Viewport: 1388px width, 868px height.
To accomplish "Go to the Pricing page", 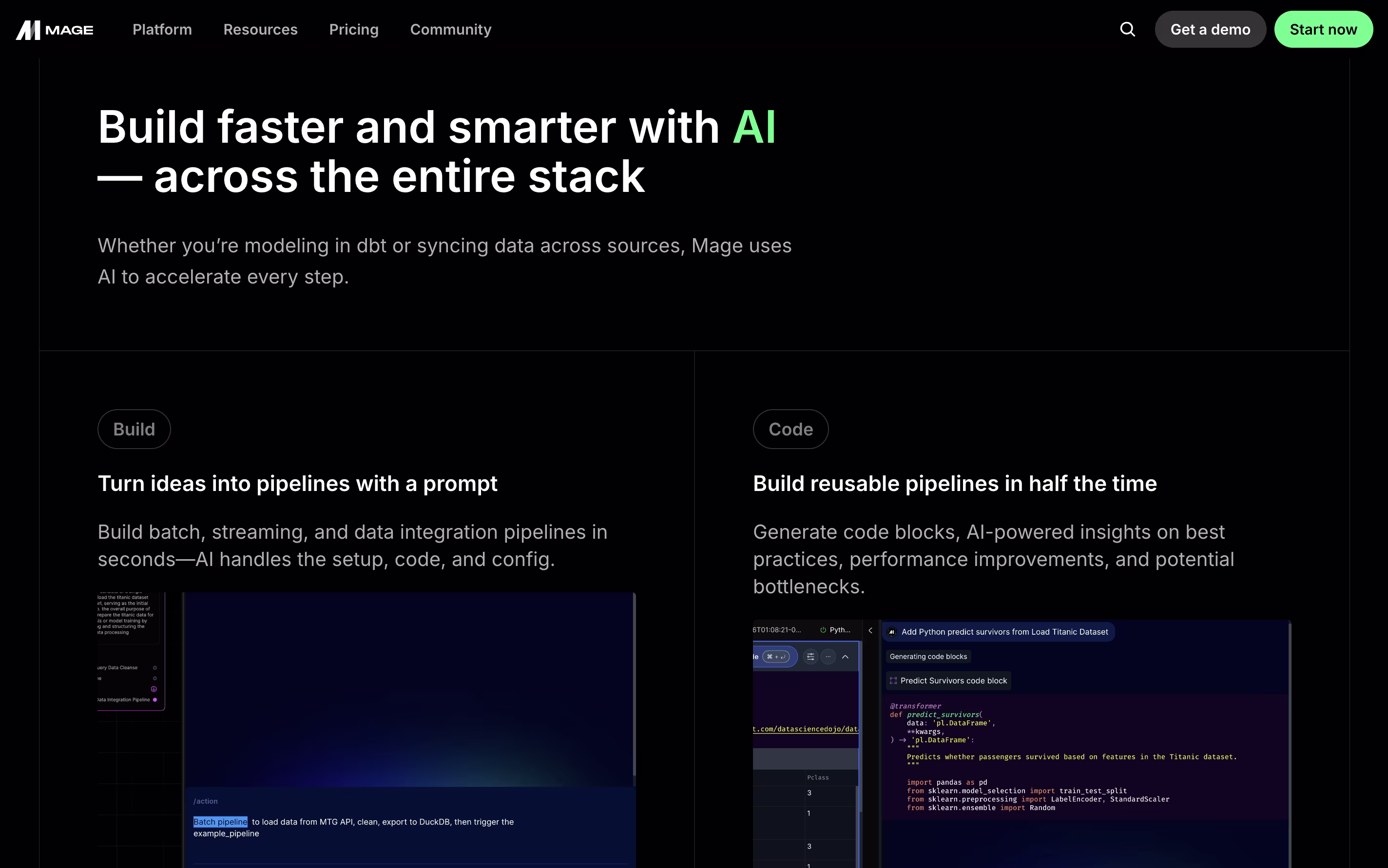I will coord(354,29).
